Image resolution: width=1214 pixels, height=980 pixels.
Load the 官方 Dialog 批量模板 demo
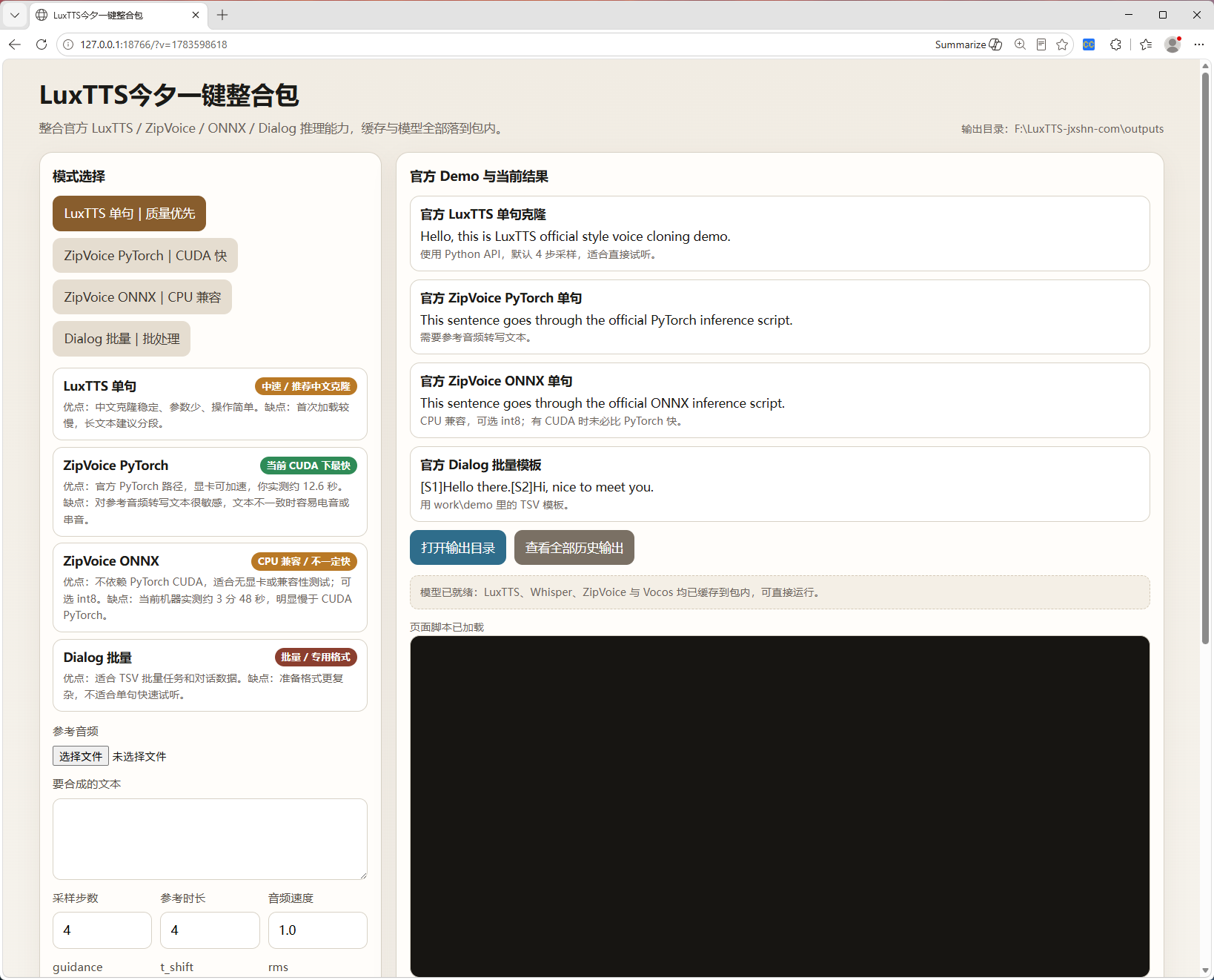pyautogui.click(x=780, y=484)
